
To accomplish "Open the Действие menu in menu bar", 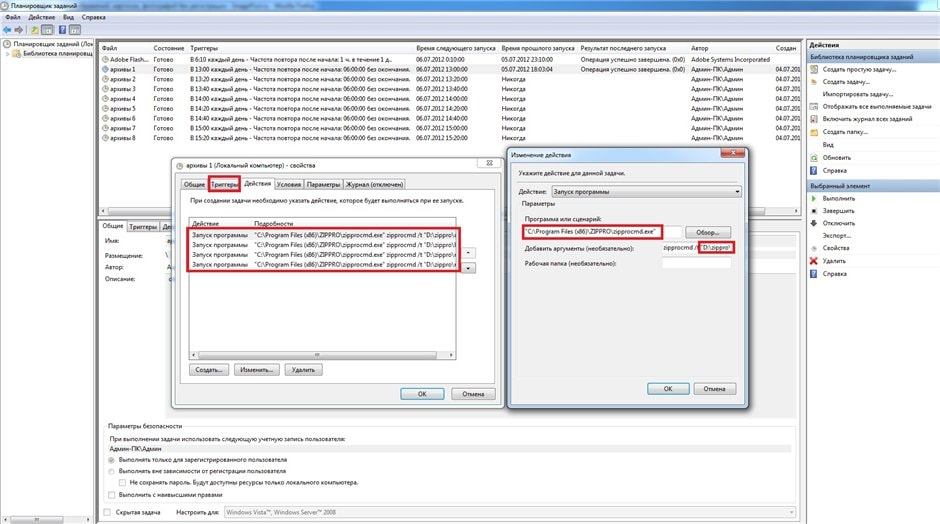I will (x=42, y=17).
